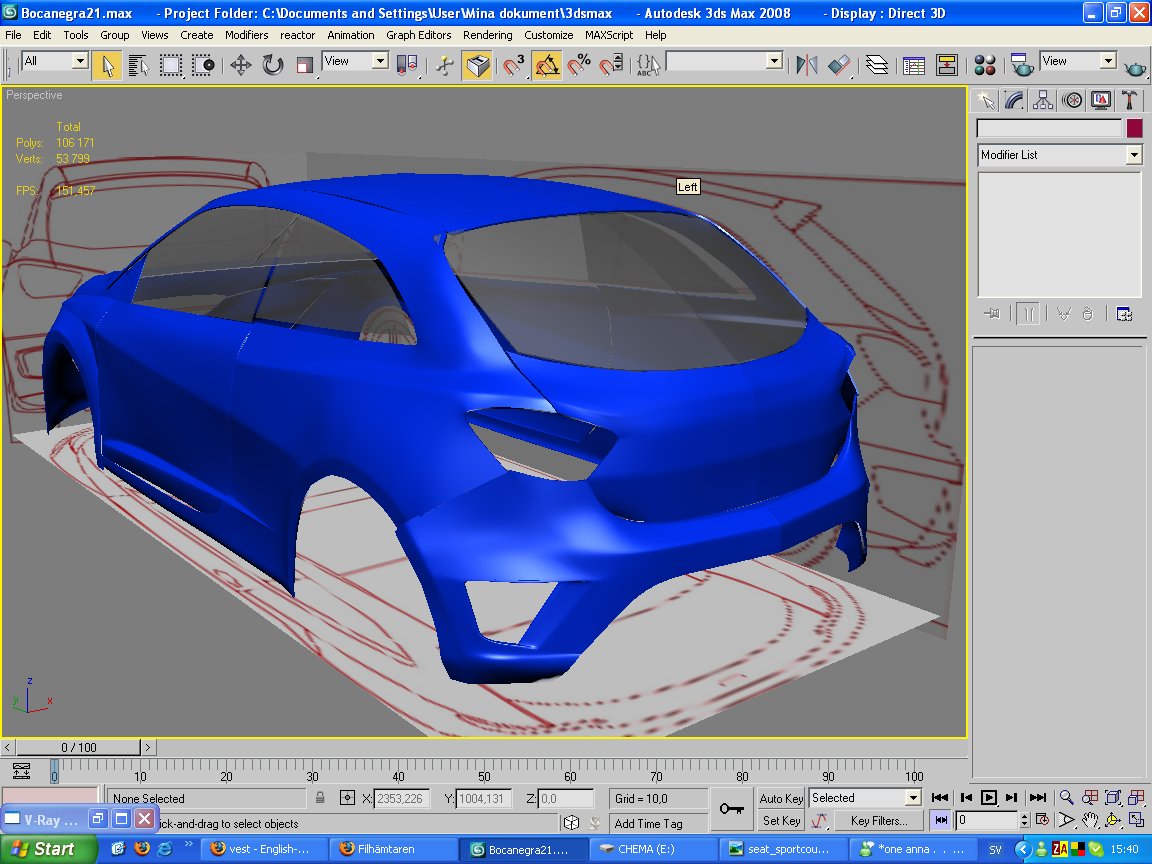
Task: Open the Customize menu
Action: (548, 35)
